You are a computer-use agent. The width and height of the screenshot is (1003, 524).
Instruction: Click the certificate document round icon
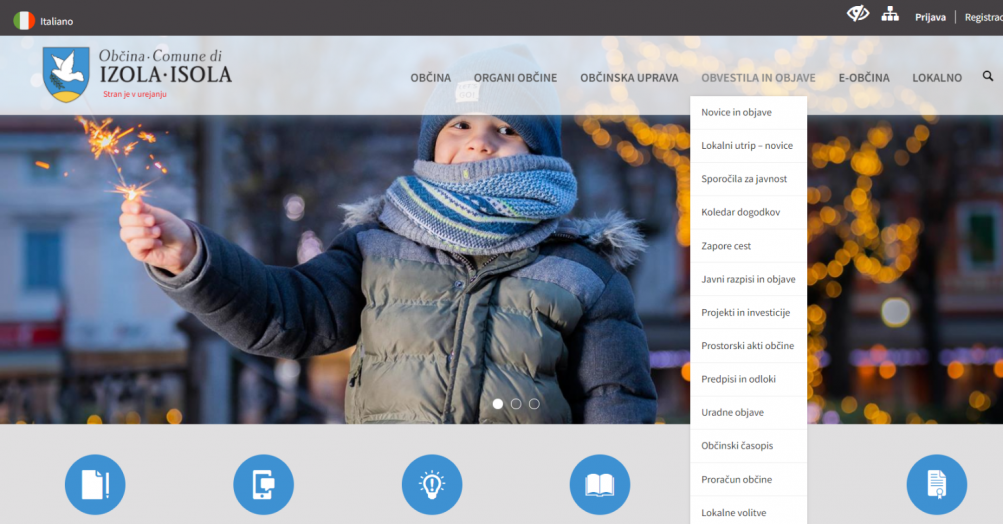(x=936, y=484)
